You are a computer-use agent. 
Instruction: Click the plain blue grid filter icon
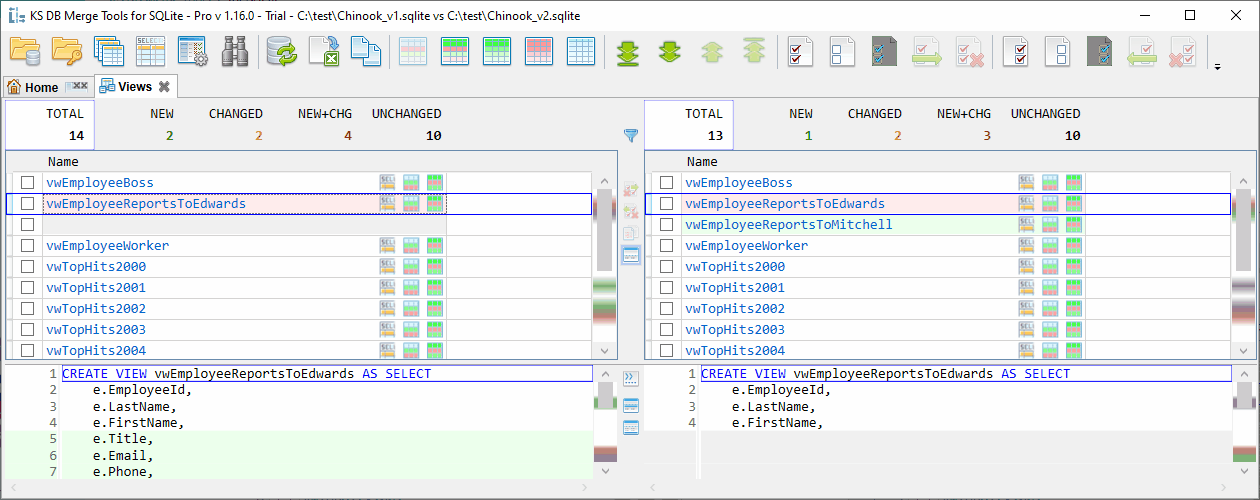click(582, 51)
